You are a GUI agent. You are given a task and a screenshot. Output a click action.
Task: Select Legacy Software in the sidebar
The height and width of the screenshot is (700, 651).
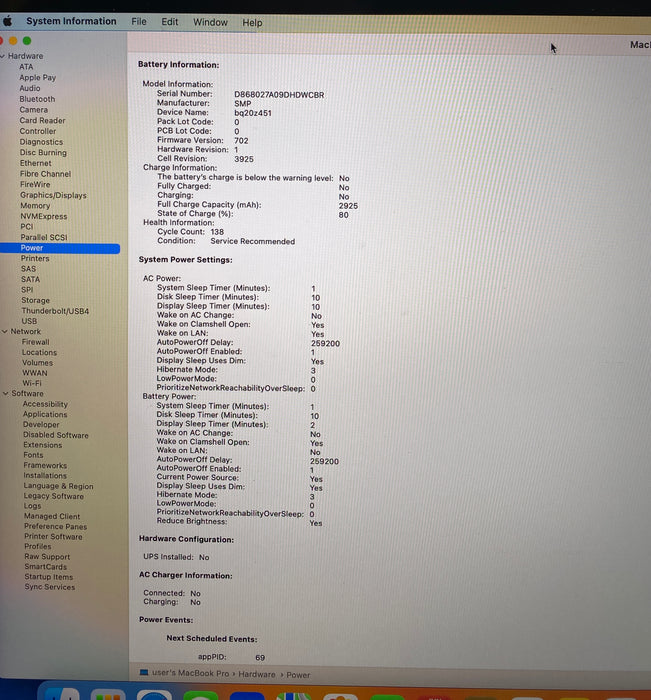tap(54, 496)
